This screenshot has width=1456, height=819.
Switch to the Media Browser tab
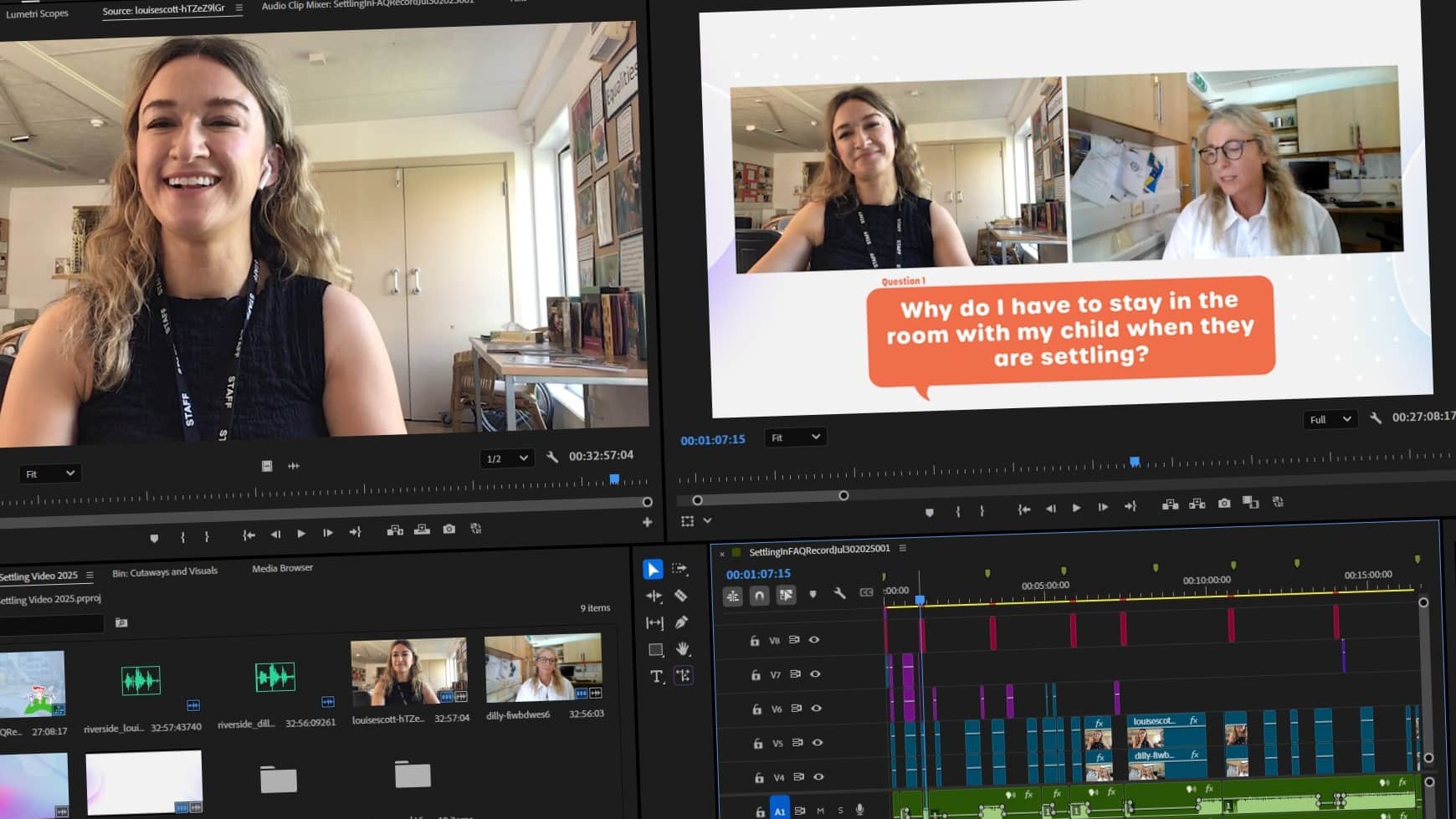(282, 568)
